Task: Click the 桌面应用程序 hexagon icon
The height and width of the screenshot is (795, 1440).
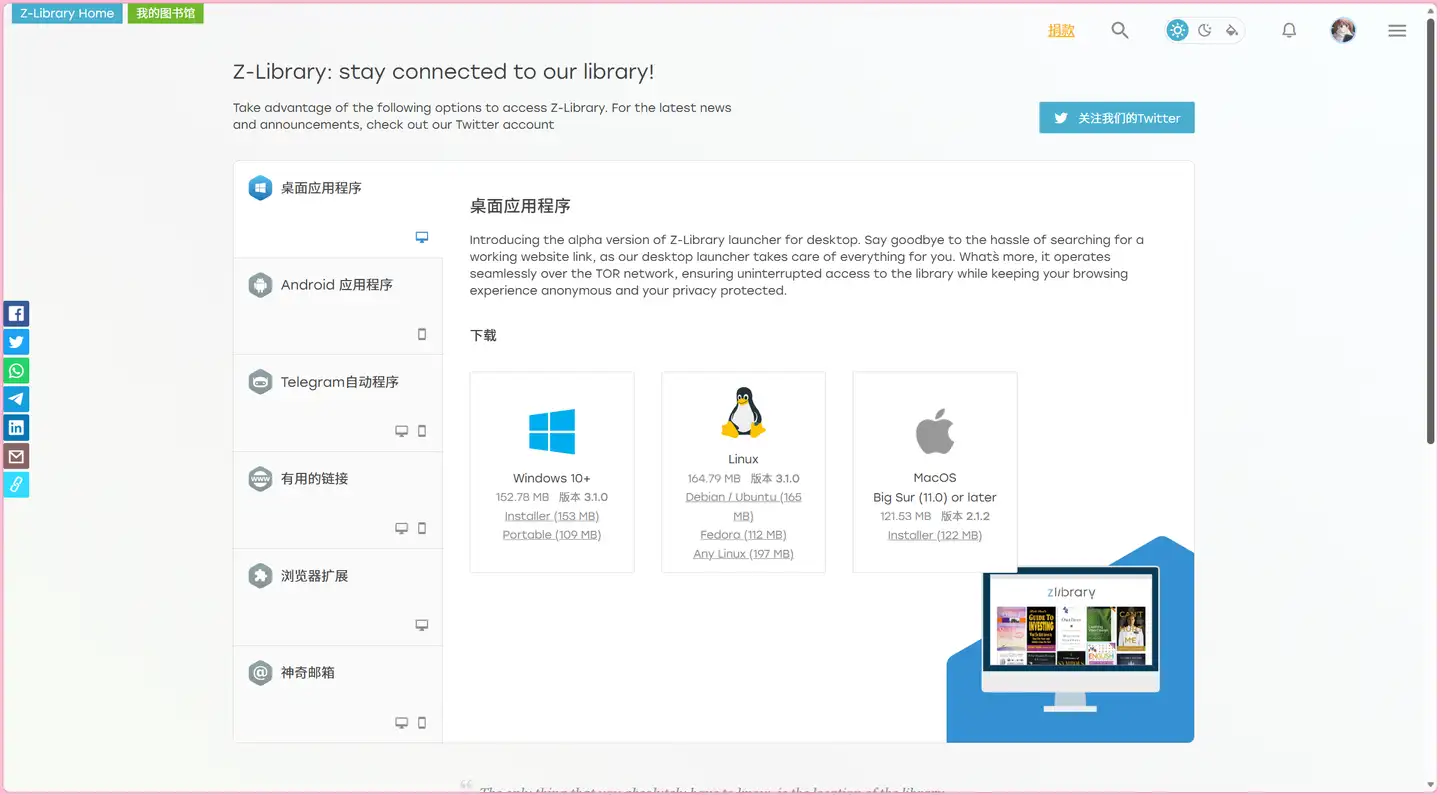Action: pos(260,188)
